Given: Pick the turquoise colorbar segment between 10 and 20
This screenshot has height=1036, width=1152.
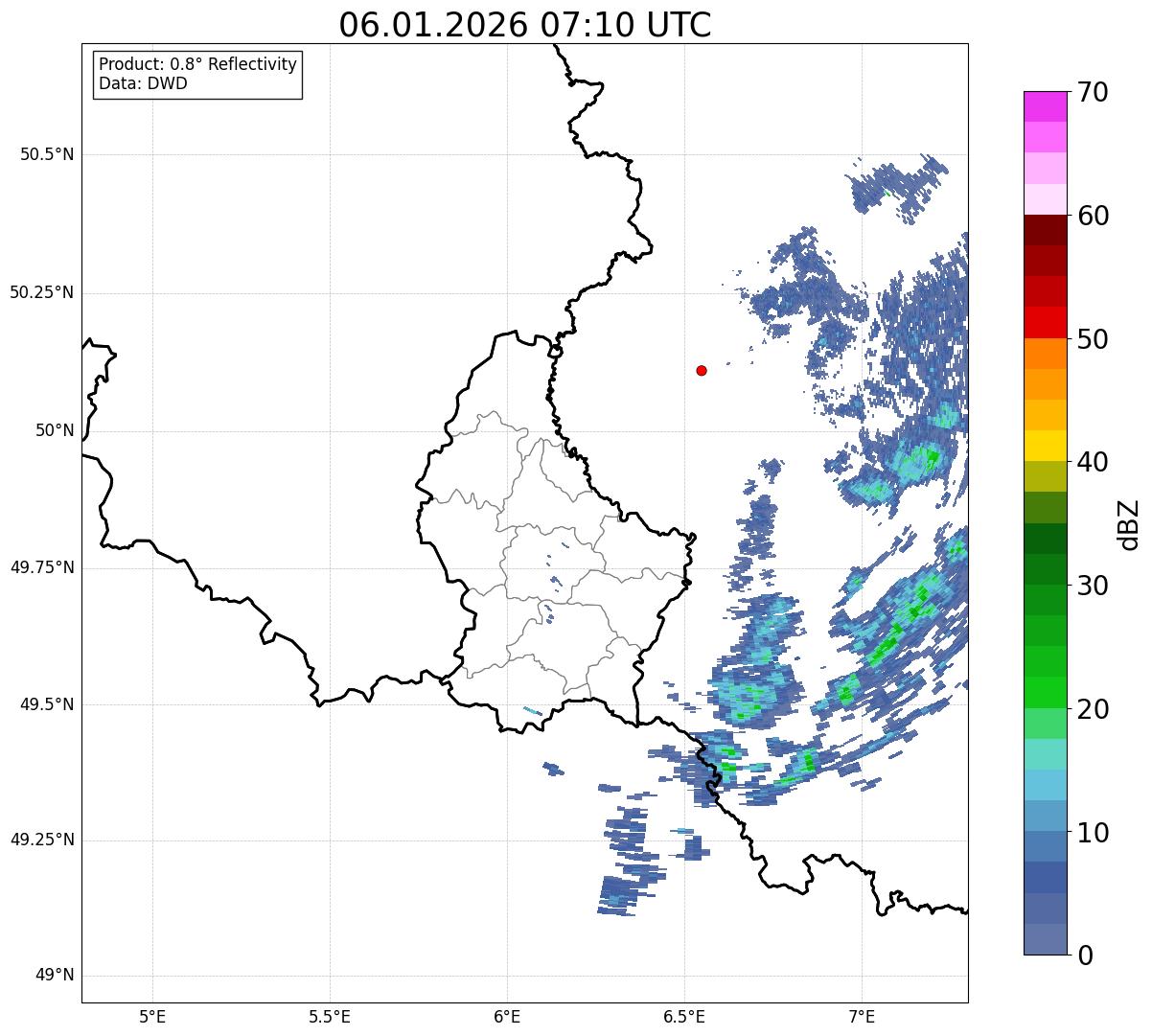Looking at the screenshot, I should coord(1046,754).
